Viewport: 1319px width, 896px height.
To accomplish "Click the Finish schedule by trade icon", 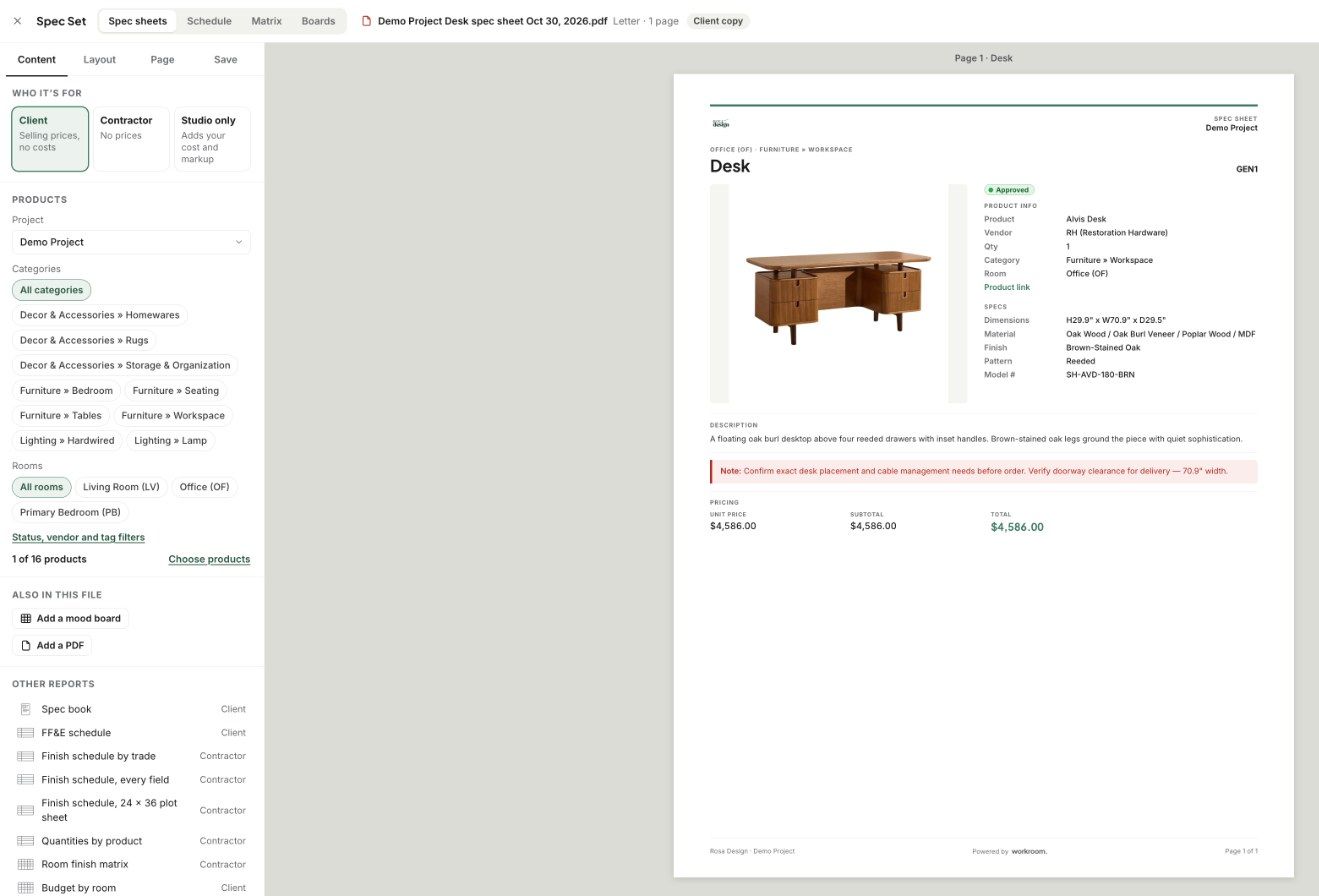I will (26, 756).
